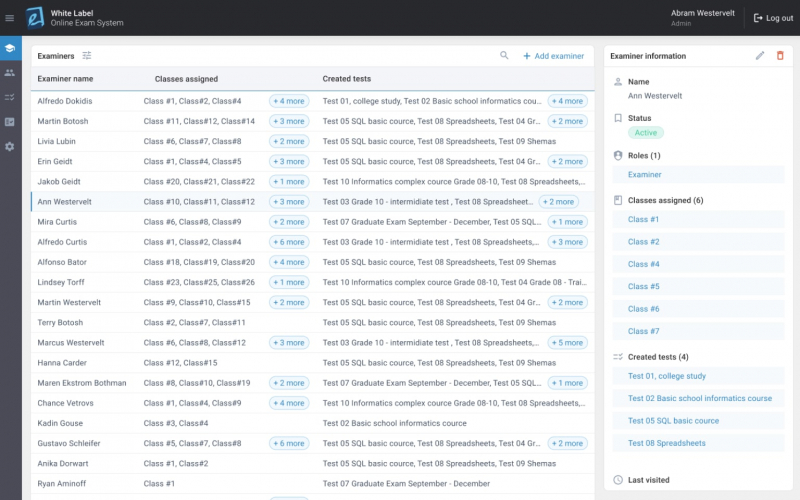Delete the examiner with the red trash icon

[780, 56]
